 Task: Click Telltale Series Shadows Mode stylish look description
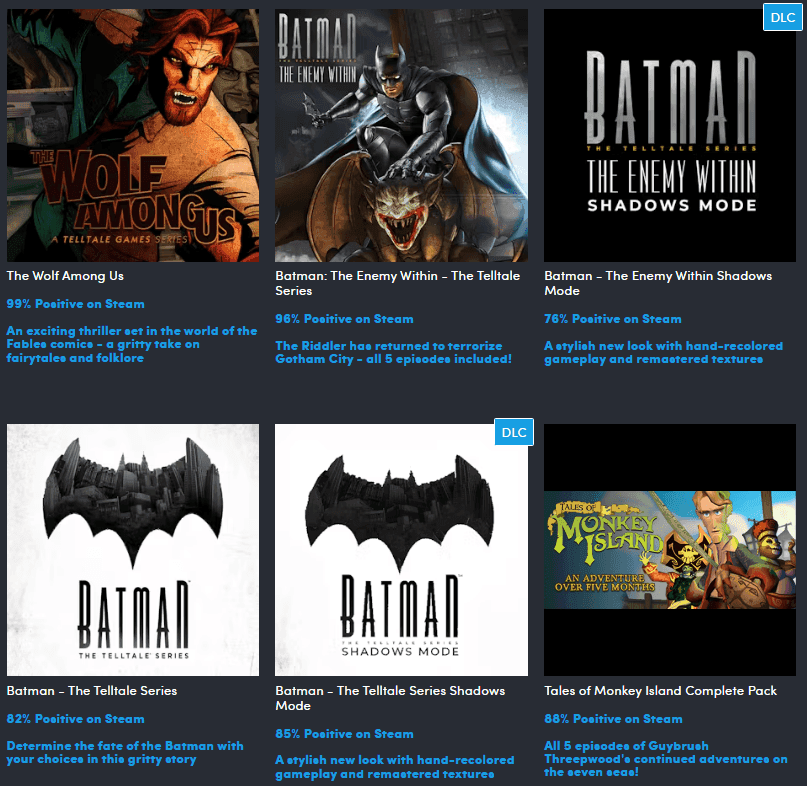[395, 767]
